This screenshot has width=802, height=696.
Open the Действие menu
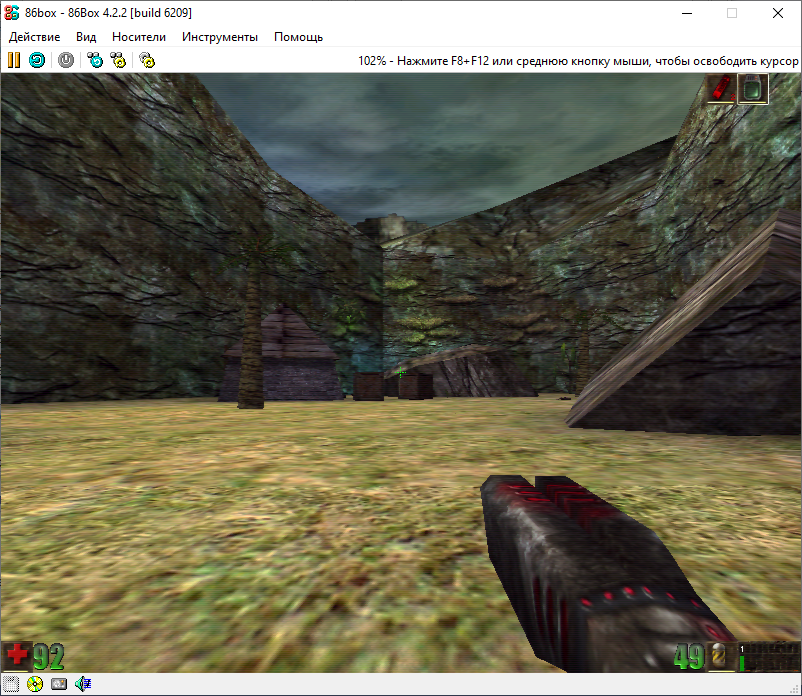click(x=34, y=36)
